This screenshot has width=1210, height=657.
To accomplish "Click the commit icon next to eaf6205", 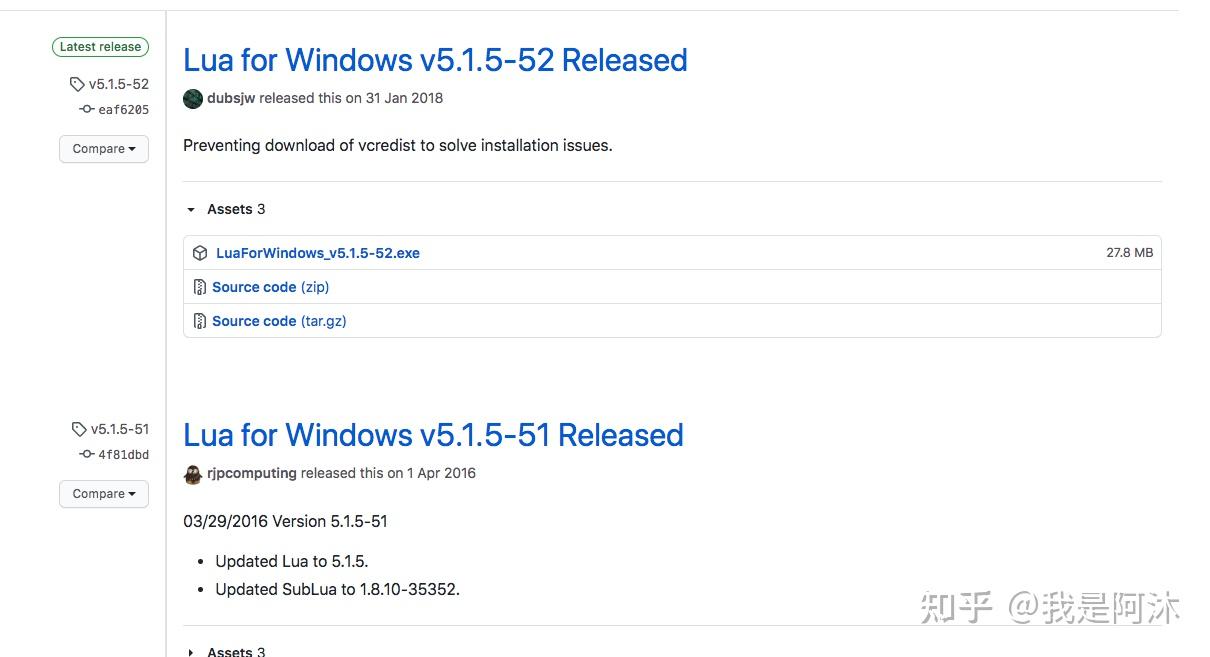I will tap(87, 110).
